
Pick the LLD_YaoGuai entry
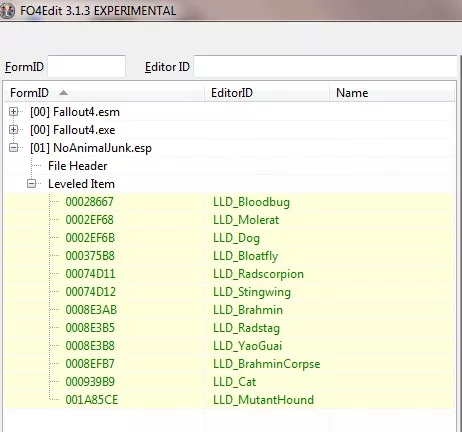229,346
